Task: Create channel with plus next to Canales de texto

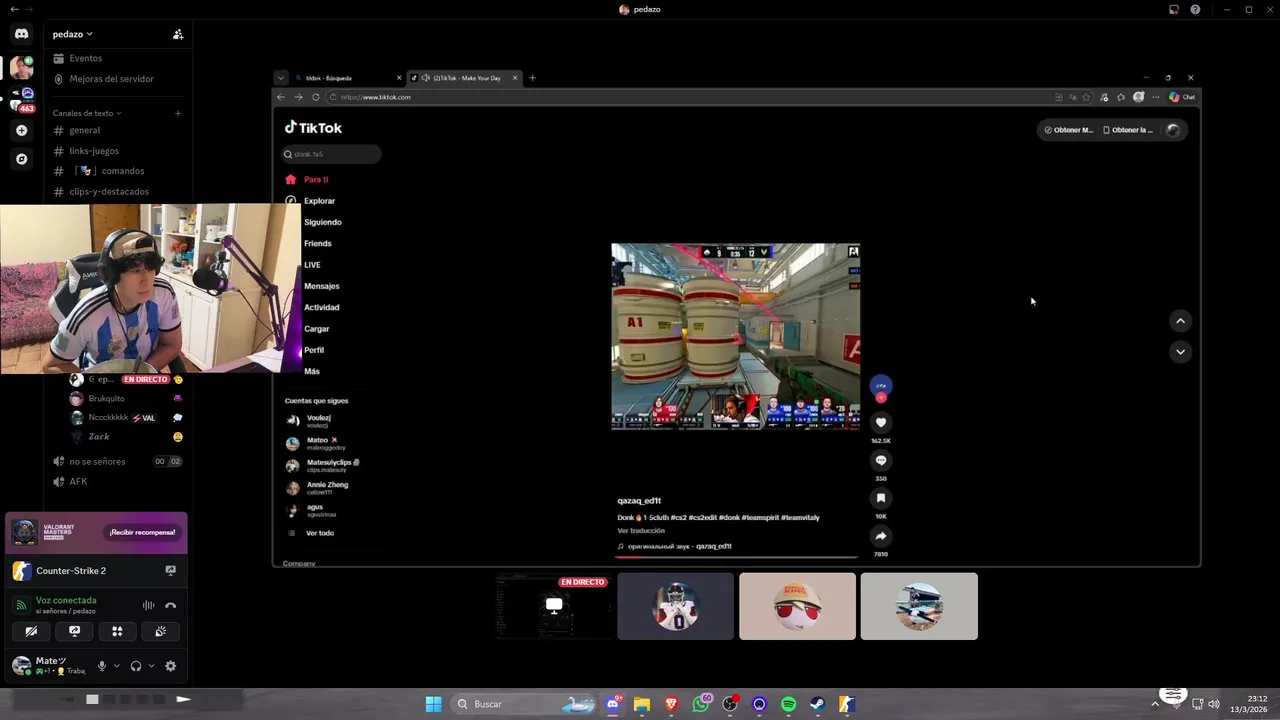Action: (x=178, y=113)
